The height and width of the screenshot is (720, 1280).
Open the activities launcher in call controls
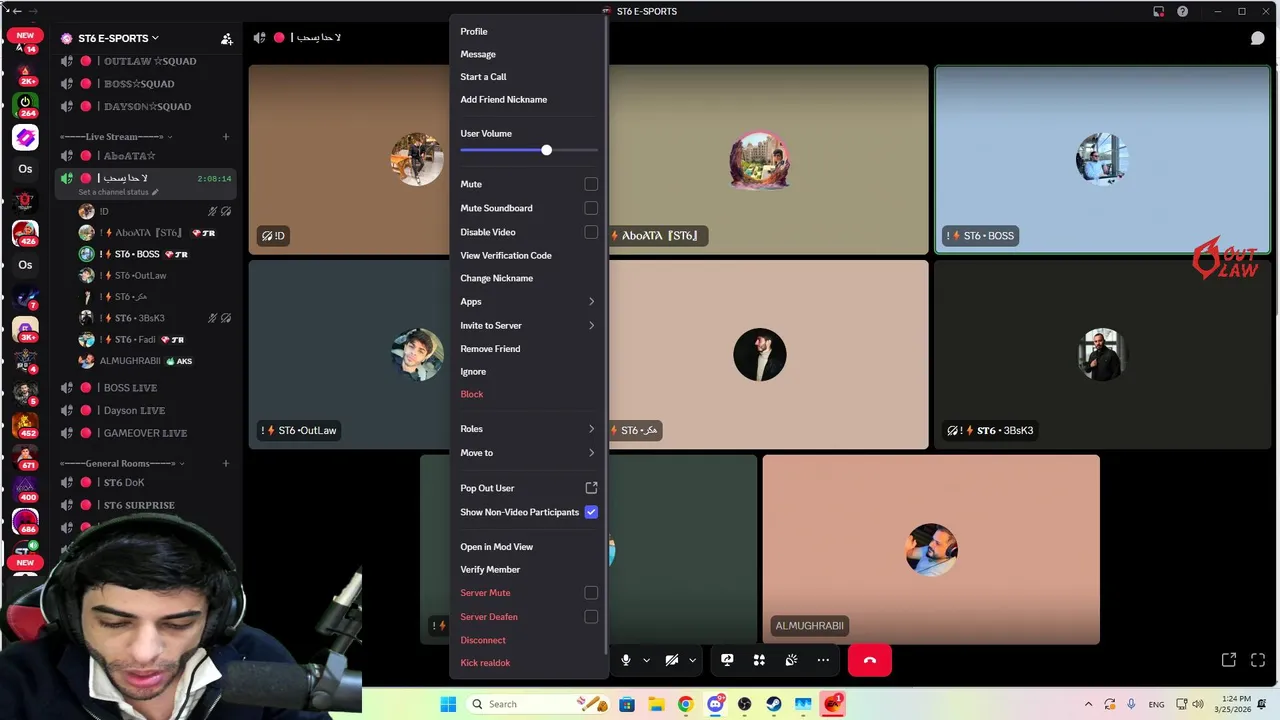pos(759,660)
